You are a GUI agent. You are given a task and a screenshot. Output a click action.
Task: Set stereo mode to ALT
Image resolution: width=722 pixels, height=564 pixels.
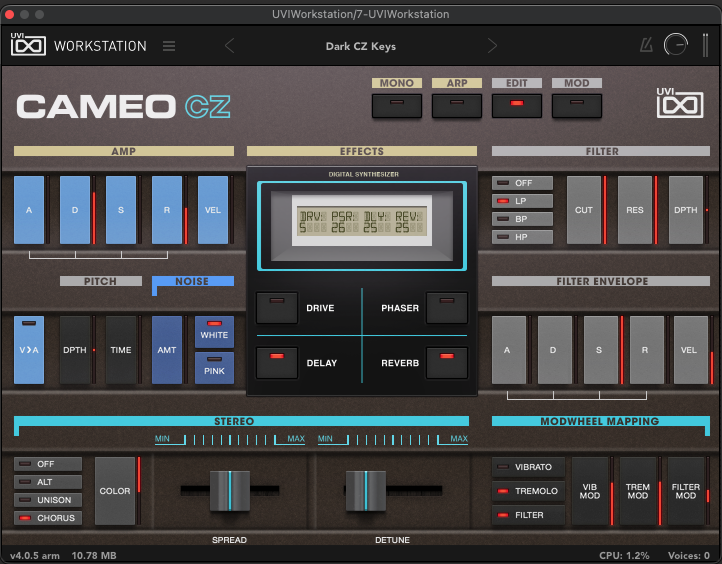click(48, 482)
